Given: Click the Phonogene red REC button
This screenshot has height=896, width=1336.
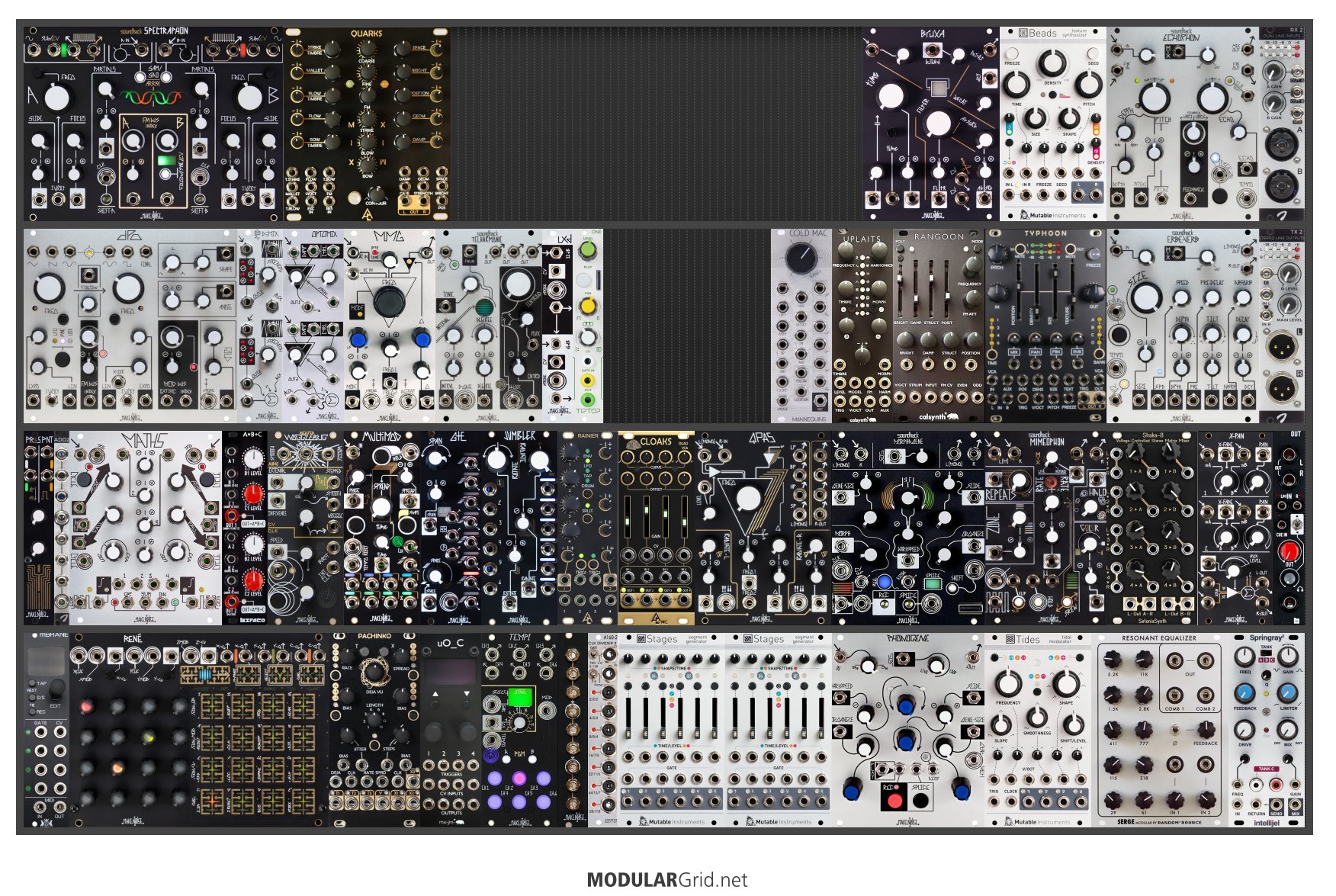Looking at the screenshot, I should pyautogui.click(x=894, y=799).
